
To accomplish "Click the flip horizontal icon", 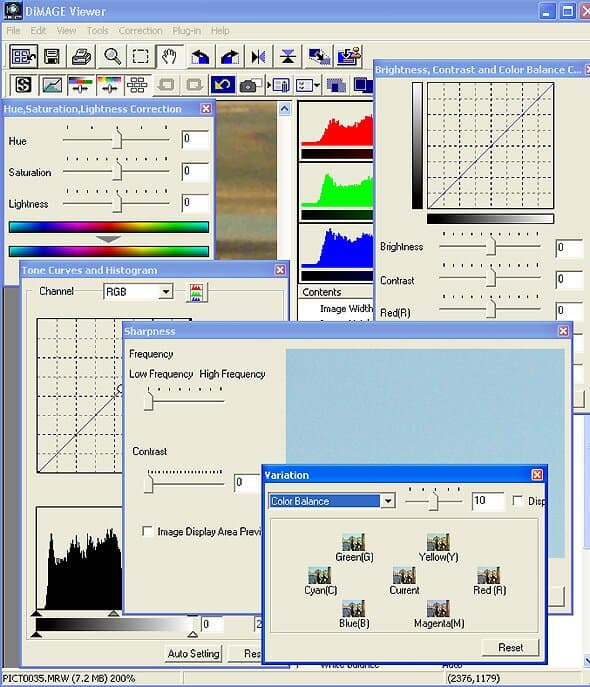I will point(258,57).
